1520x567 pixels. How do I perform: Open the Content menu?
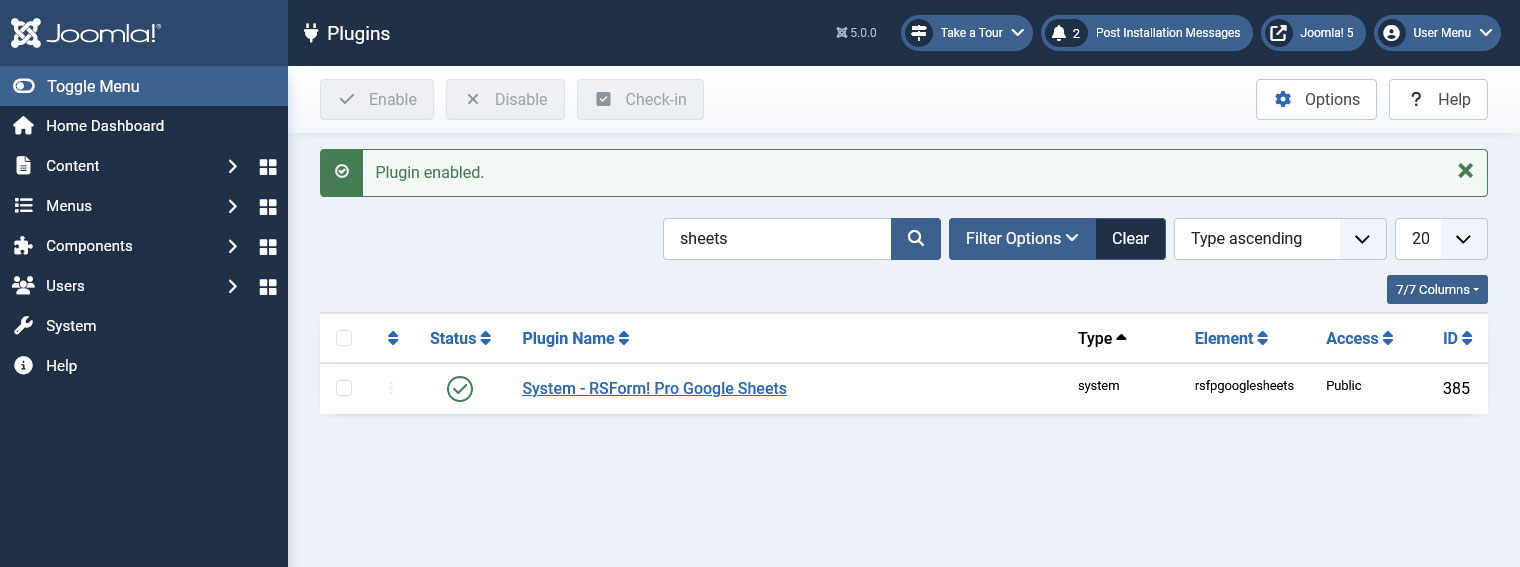pyautogui.click(x=72, y=166)
